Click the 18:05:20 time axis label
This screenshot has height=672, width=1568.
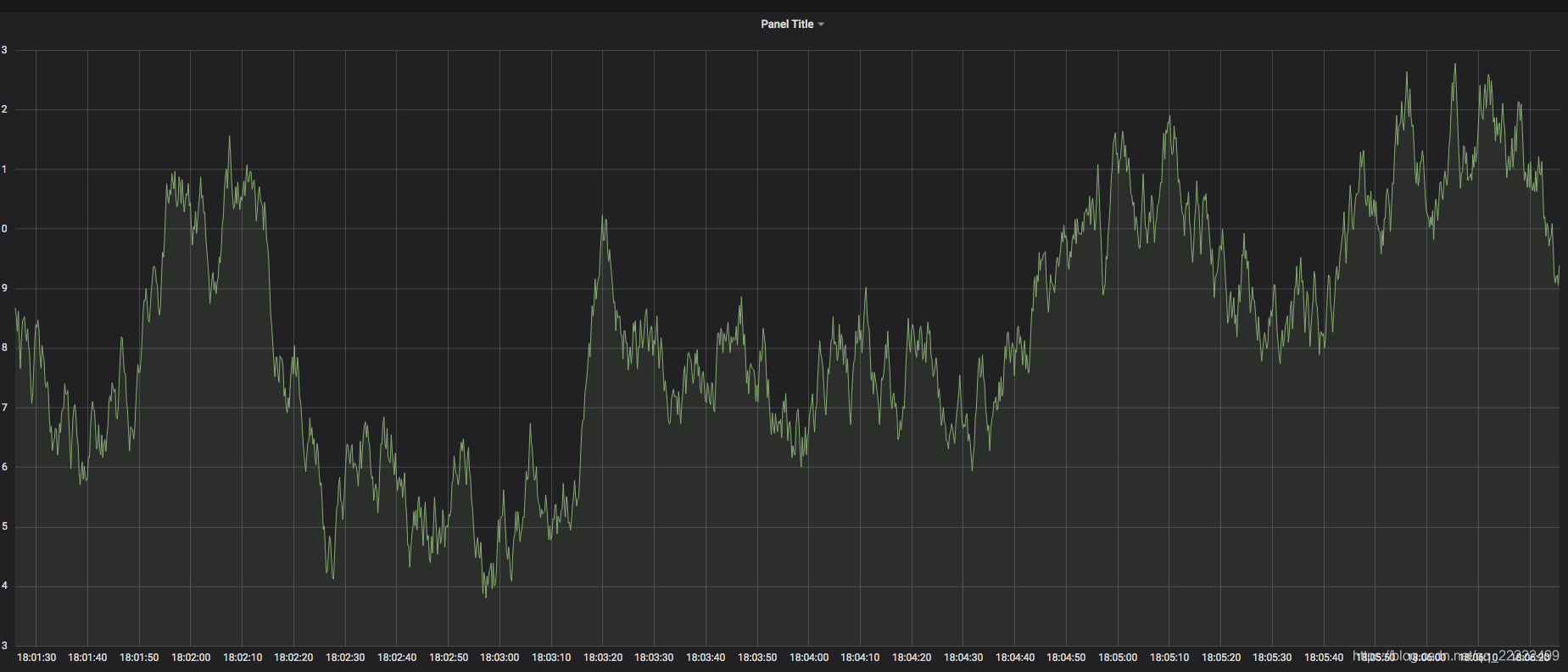[1221, 658]
